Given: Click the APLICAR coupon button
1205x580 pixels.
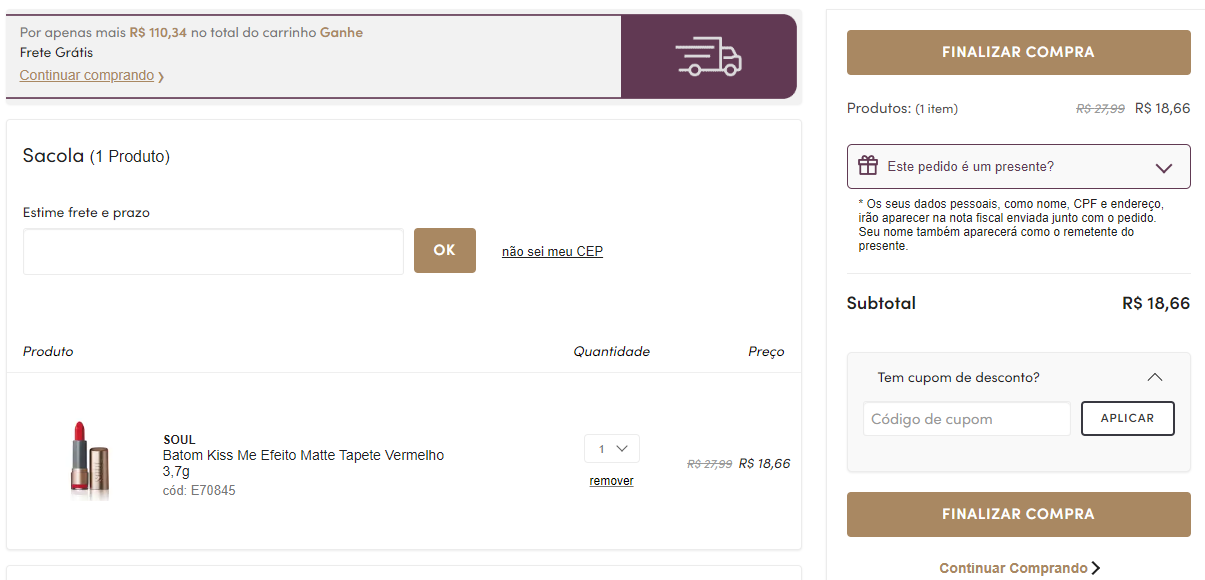Looking at the screenshot, I should pyautogui.click(x=1128, y=418).
